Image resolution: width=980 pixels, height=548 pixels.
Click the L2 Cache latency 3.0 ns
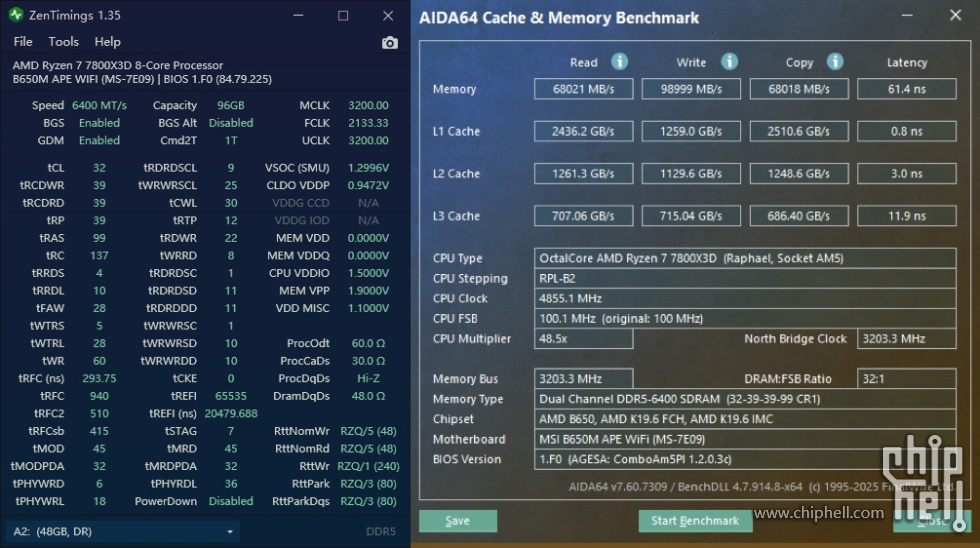pyautogui.click(x=906, y=174)
